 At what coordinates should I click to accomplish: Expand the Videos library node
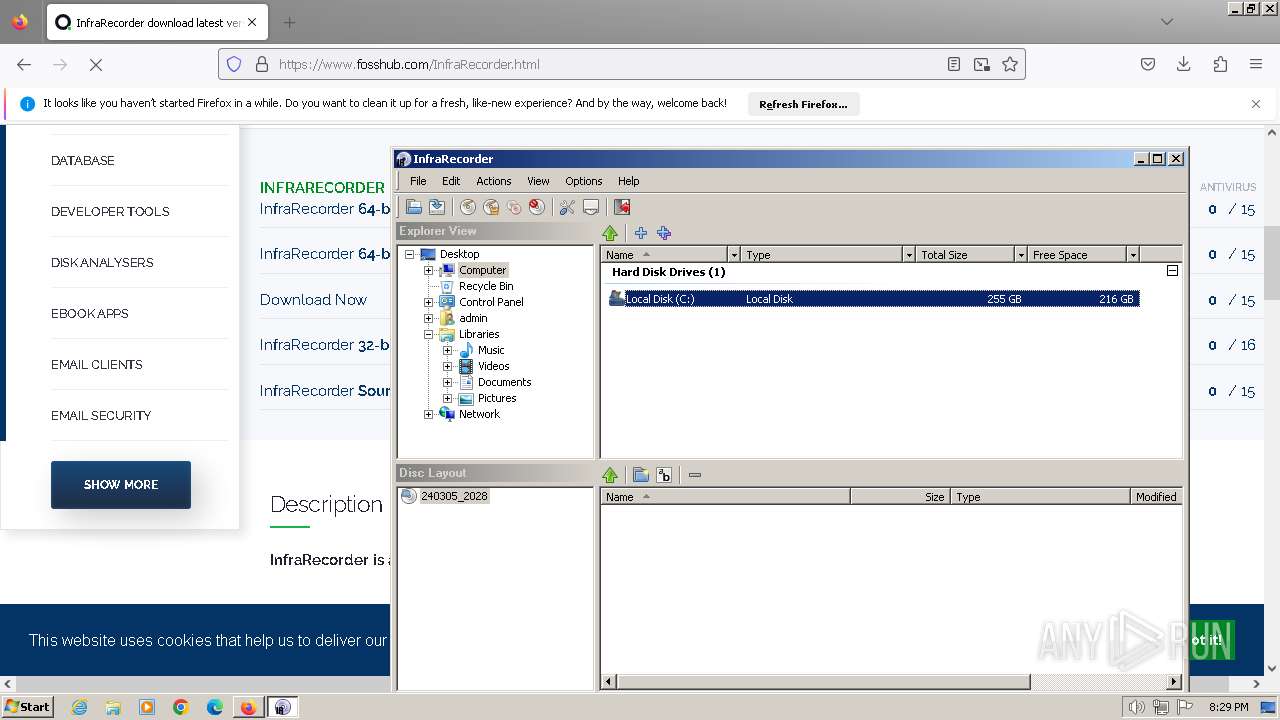(448, 366)
